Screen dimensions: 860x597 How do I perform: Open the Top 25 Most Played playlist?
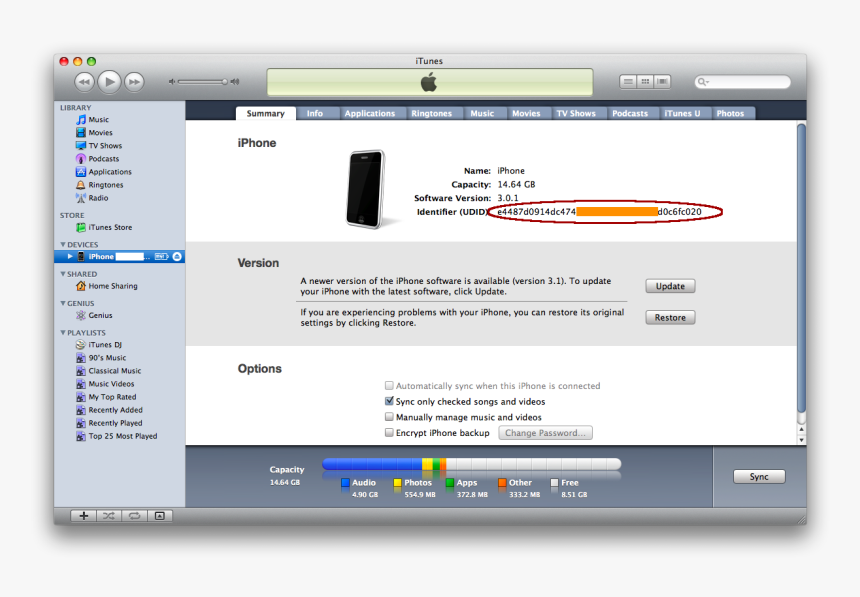[117, 436]
